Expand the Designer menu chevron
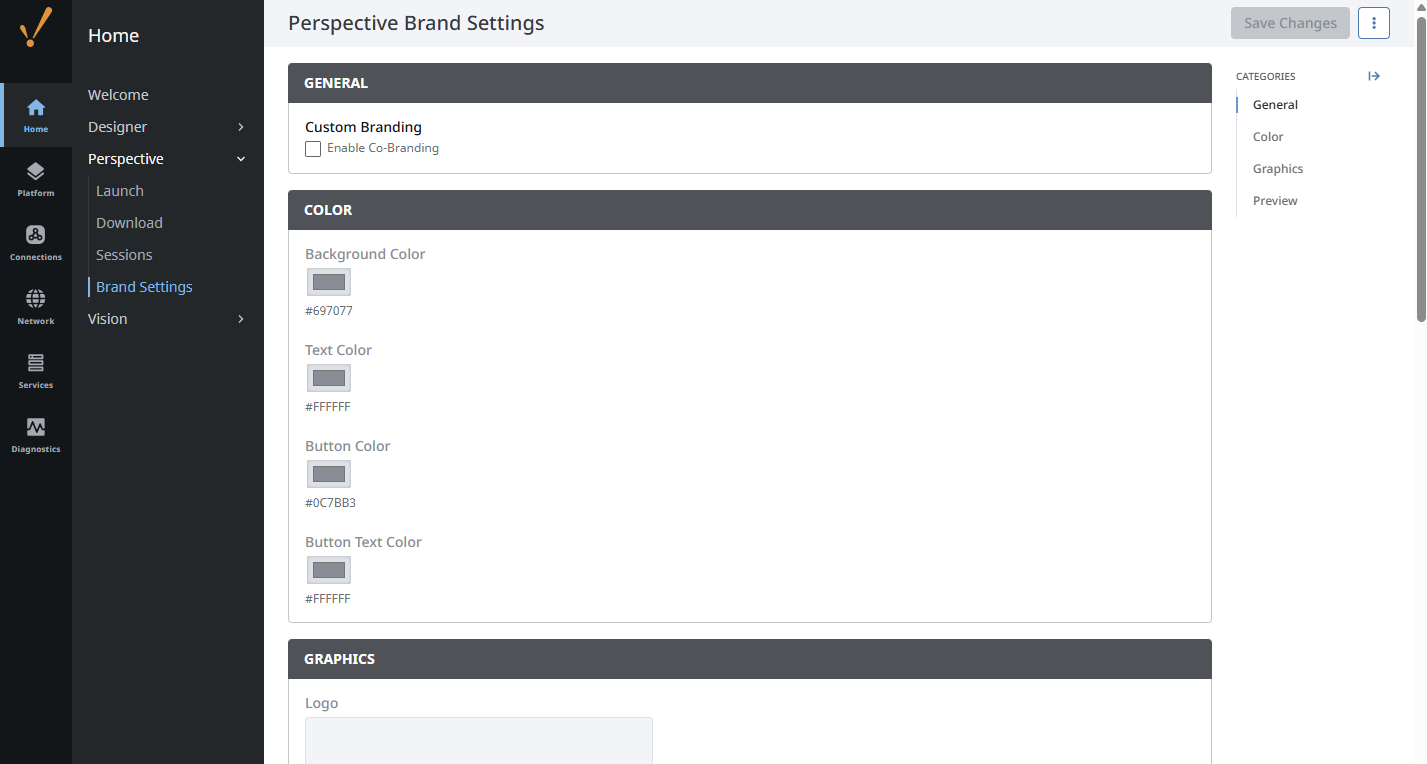This screenshot has width=1427, height=764. 241,127
